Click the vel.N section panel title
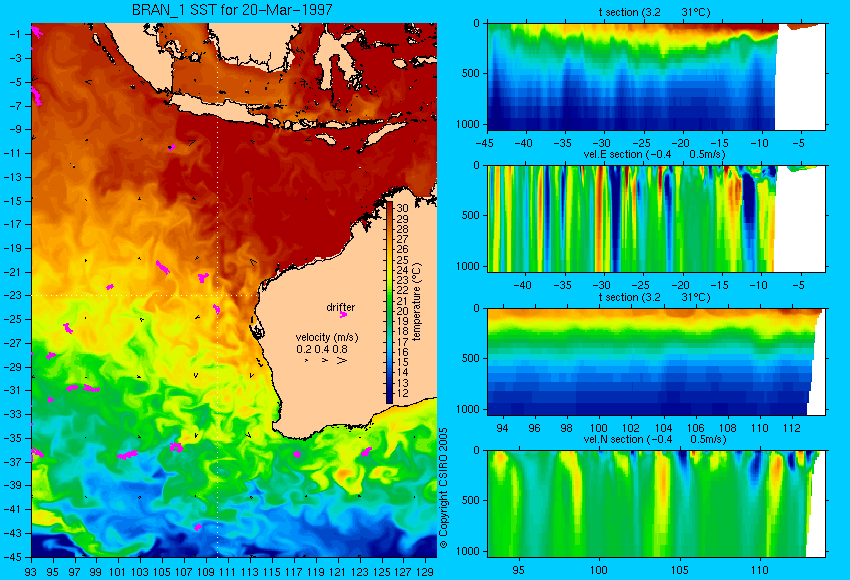Viewport: 850px width, 580px height. 654,440
